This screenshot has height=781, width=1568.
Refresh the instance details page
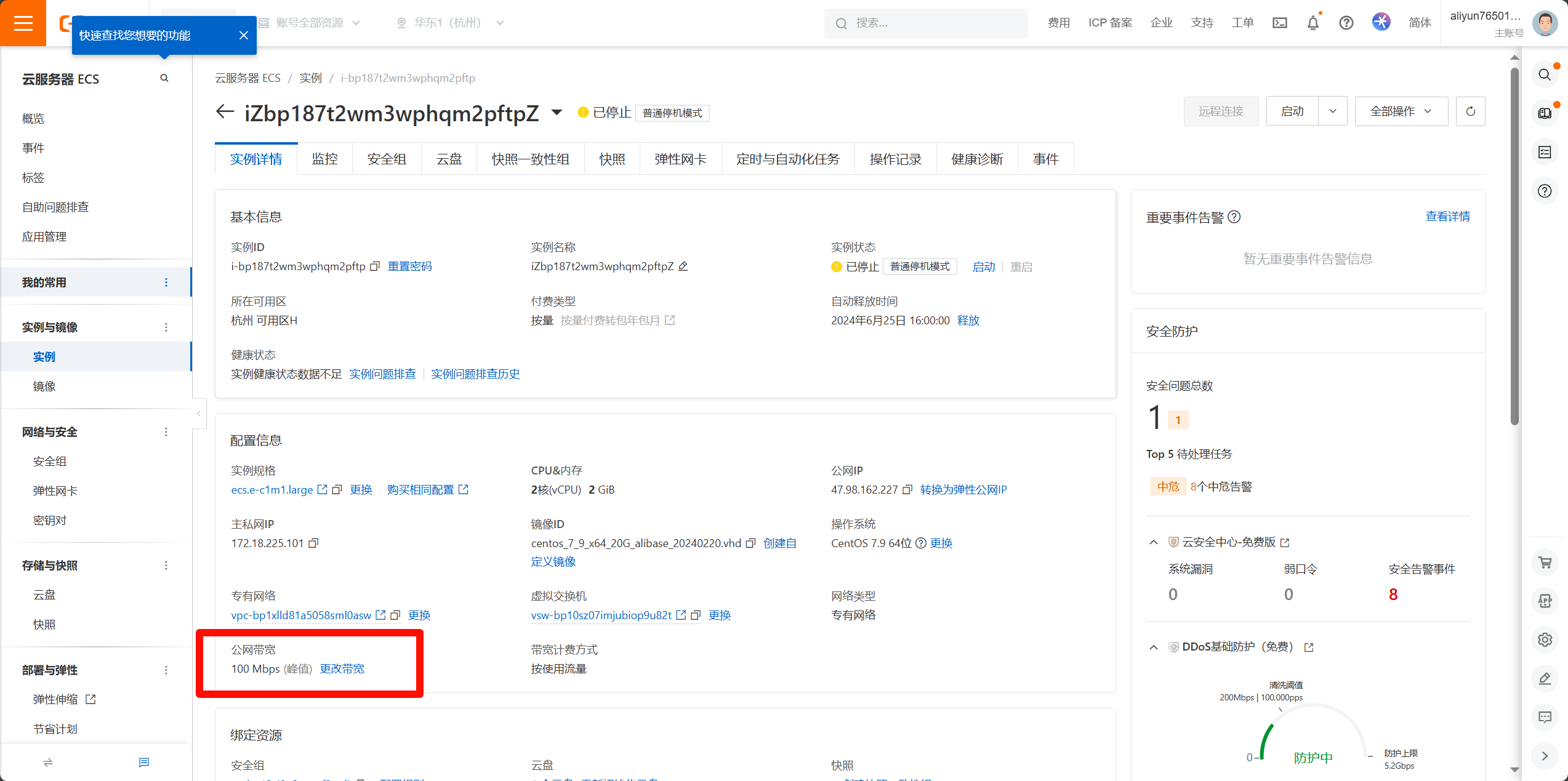tap(1471, 111)
